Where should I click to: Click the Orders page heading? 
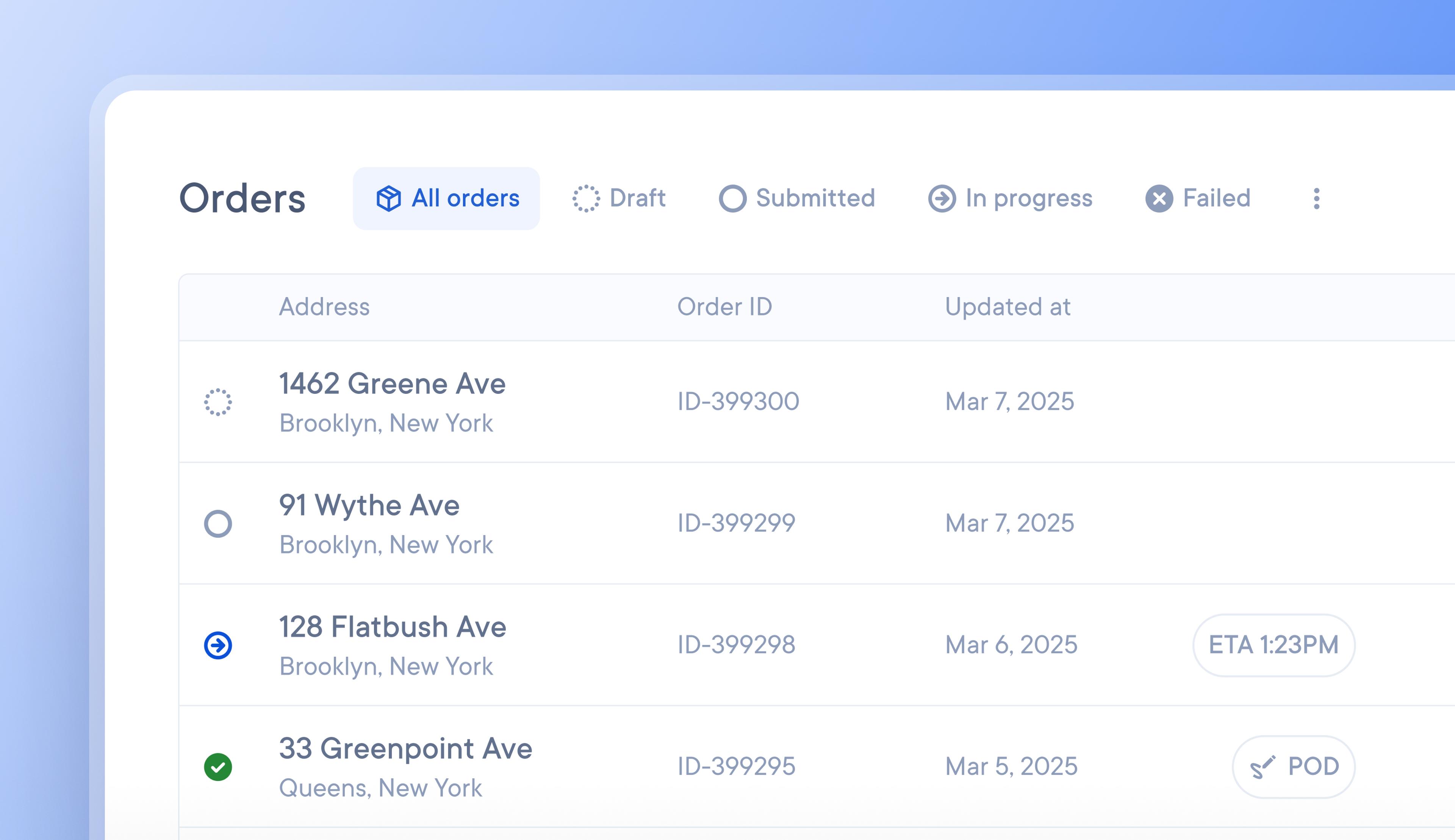click(242, 198)
